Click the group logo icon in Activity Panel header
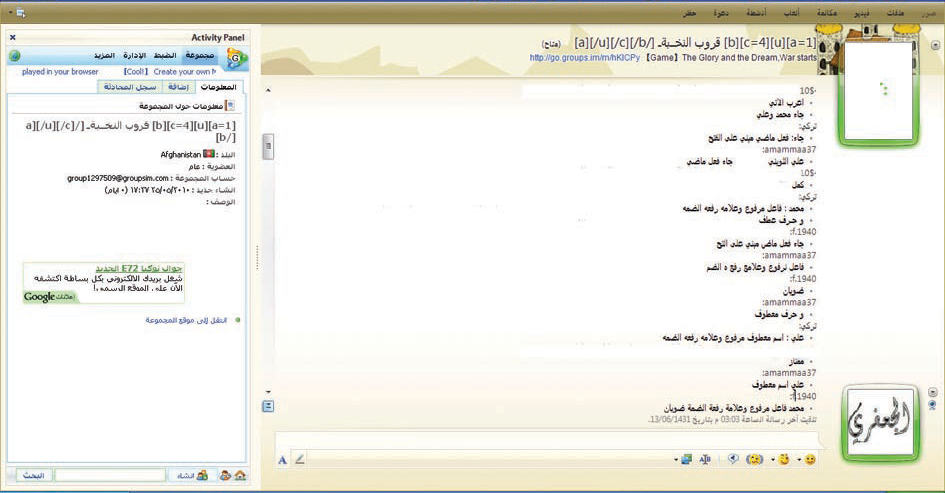 pyautogui.click(x=236, y=59)
